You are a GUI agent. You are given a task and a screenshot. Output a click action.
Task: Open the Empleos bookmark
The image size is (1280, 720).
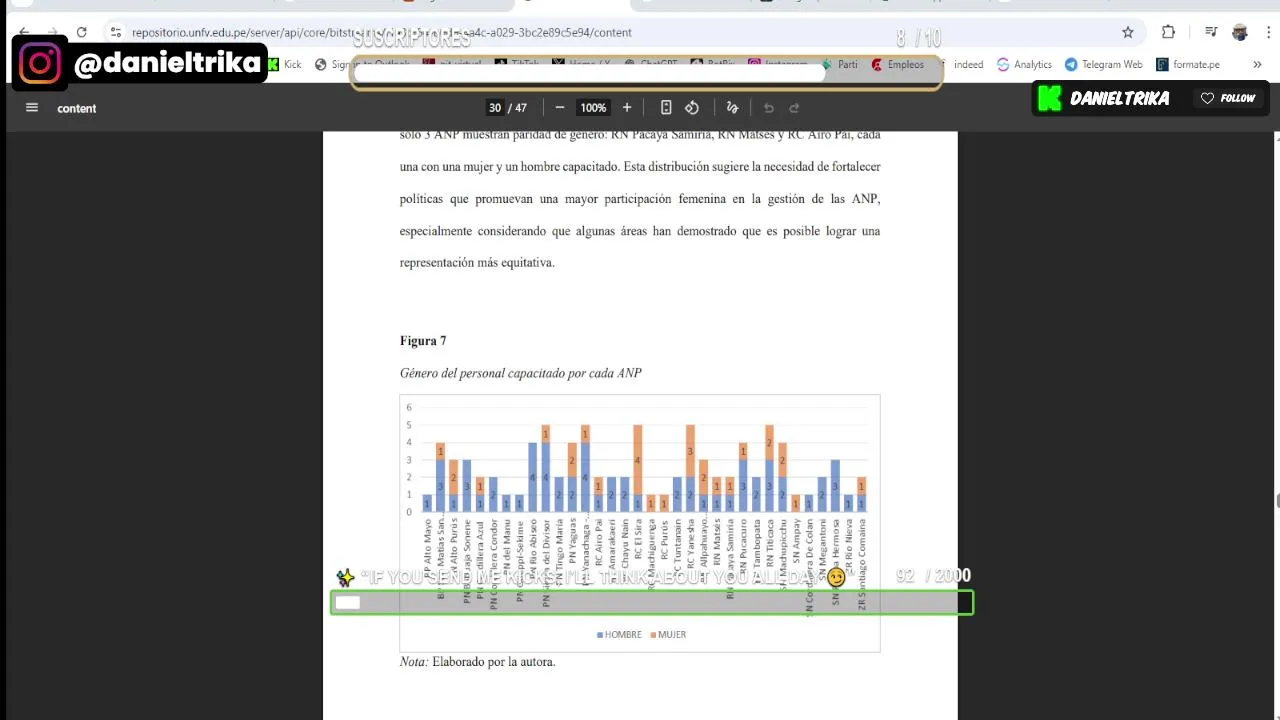point(898,64)
